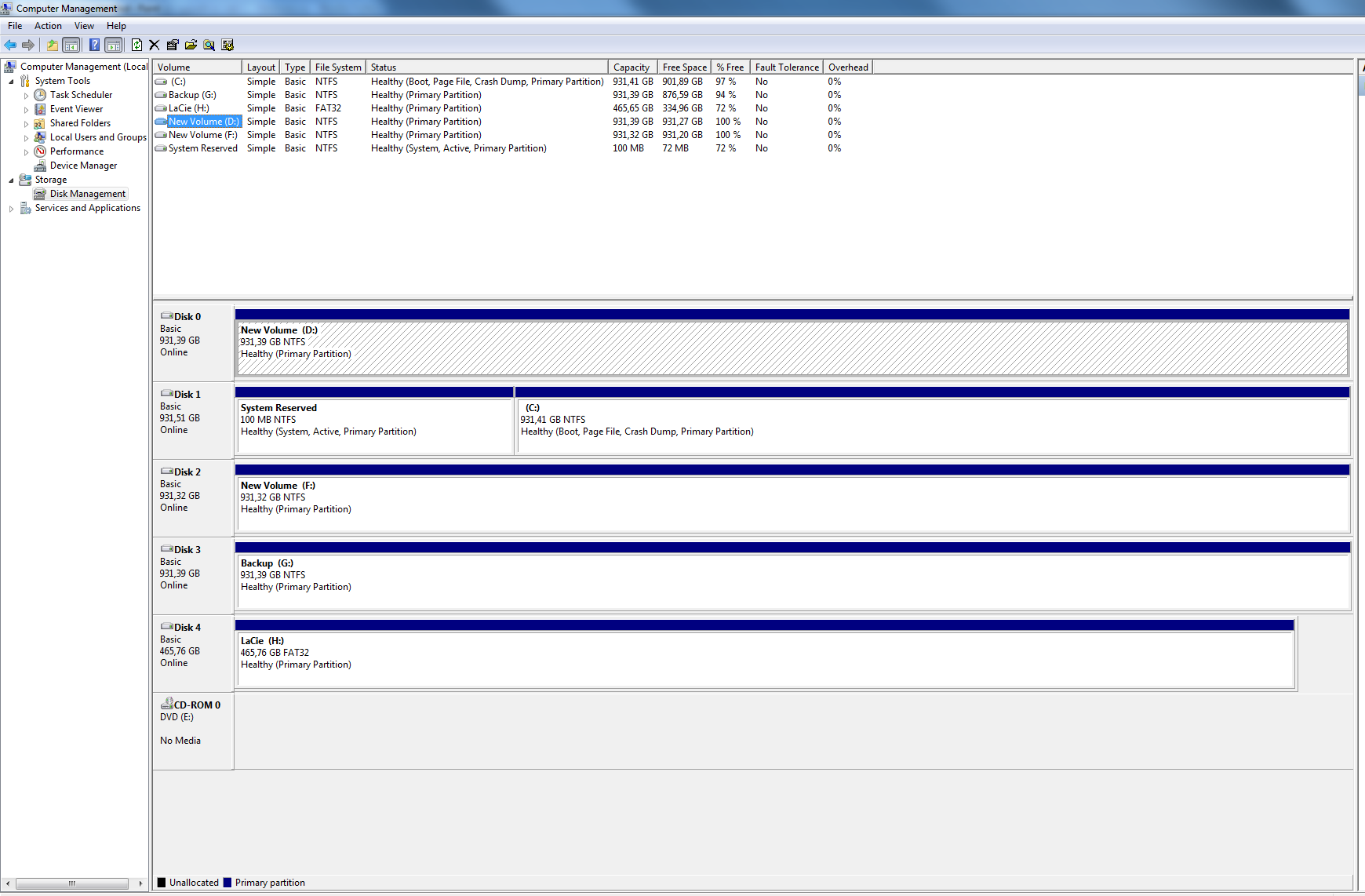
Task: Sort by the Capacity column header
Action: pyautogui.click(x=632, y=67)
